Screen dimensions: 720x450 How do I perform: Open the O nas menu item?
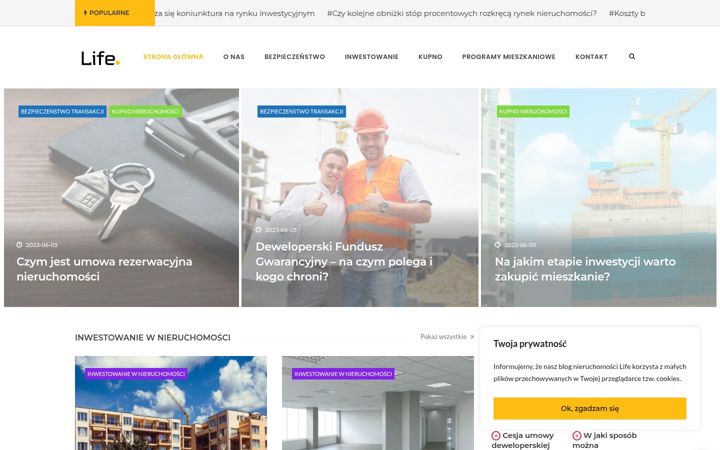coord(234,57)
